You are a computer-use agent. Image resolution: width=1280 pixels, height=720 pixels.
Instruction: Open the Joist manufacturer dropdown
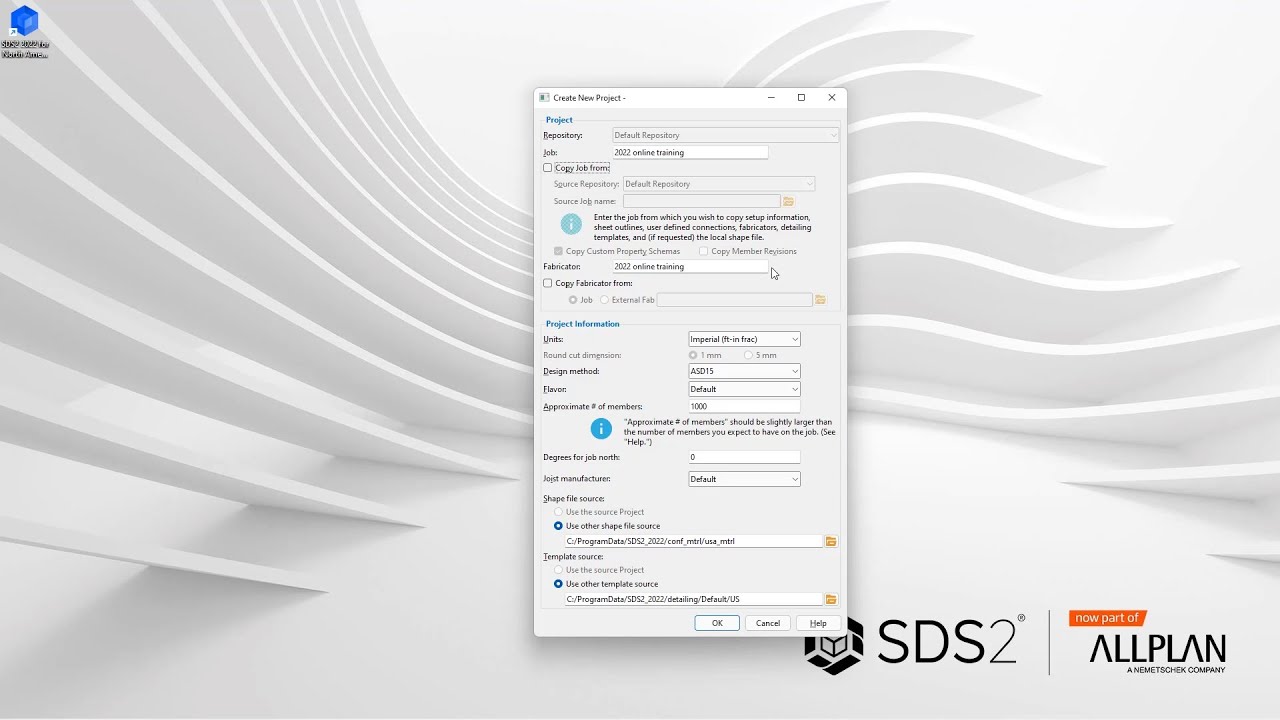(x=744, y=479)
